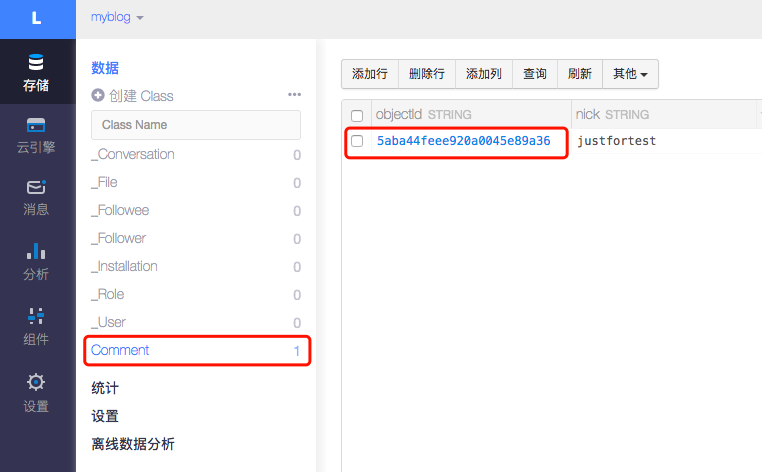
Task: Select the _User class
Action: coord(196,322)
